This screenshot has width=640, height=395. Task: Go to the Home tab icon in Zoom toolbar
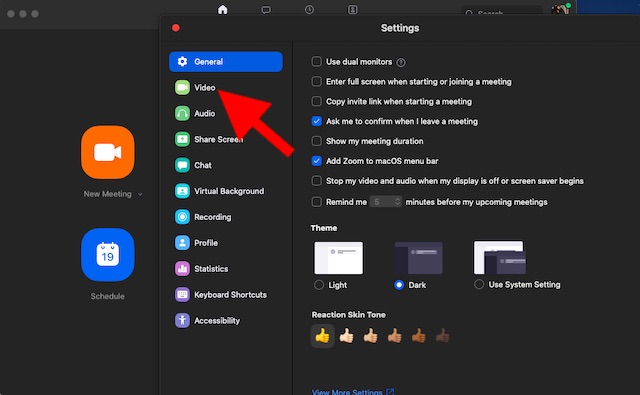222,9
